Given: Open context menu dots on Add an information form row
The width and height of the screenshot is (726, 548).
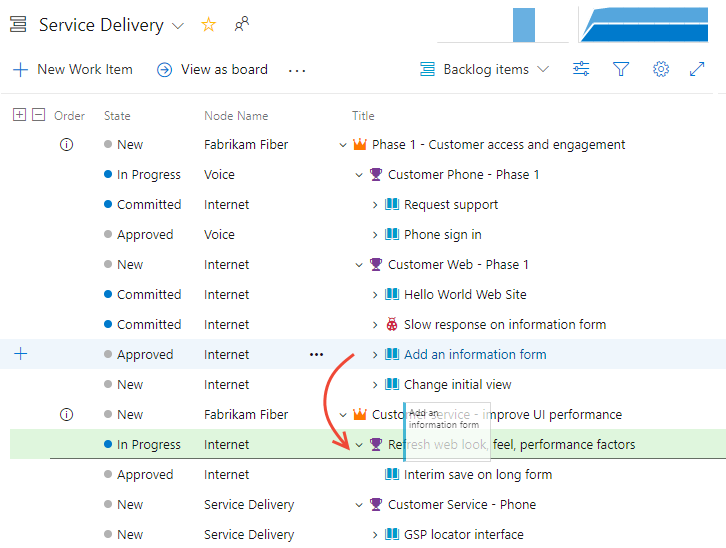Looking at the screenshot, I should click(316, 355).
